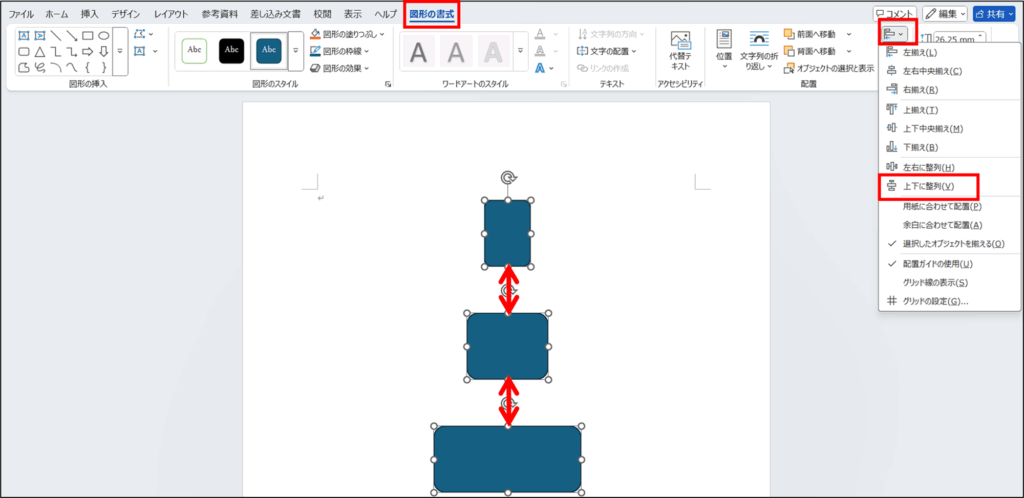Screen dimensions: 1024x498
Task: Select the dark blue Abc style swatch
Action: (x=270, y=50)
